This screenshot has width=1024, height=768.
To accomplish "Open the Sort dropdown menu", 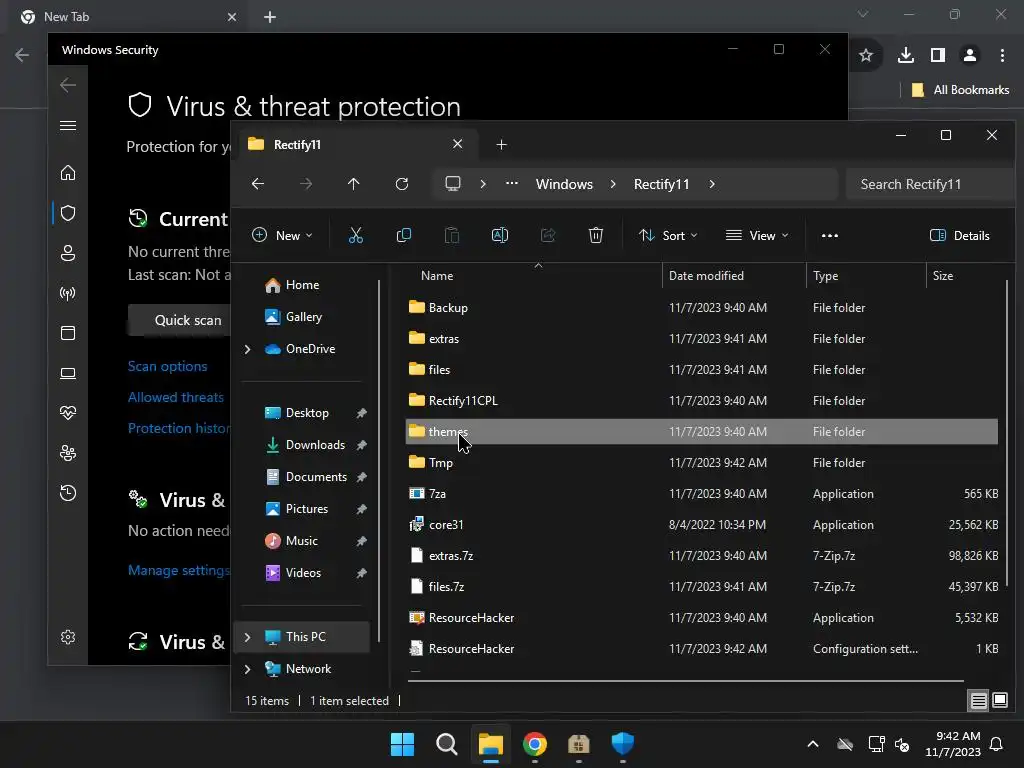I will (668, 236).
